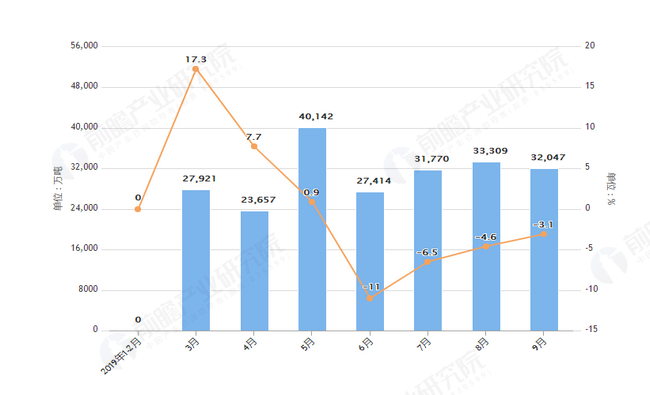Screen dimensions: 650x395
Task: Select the August bar labeled 33,309
Action: (x=486, y=247)
